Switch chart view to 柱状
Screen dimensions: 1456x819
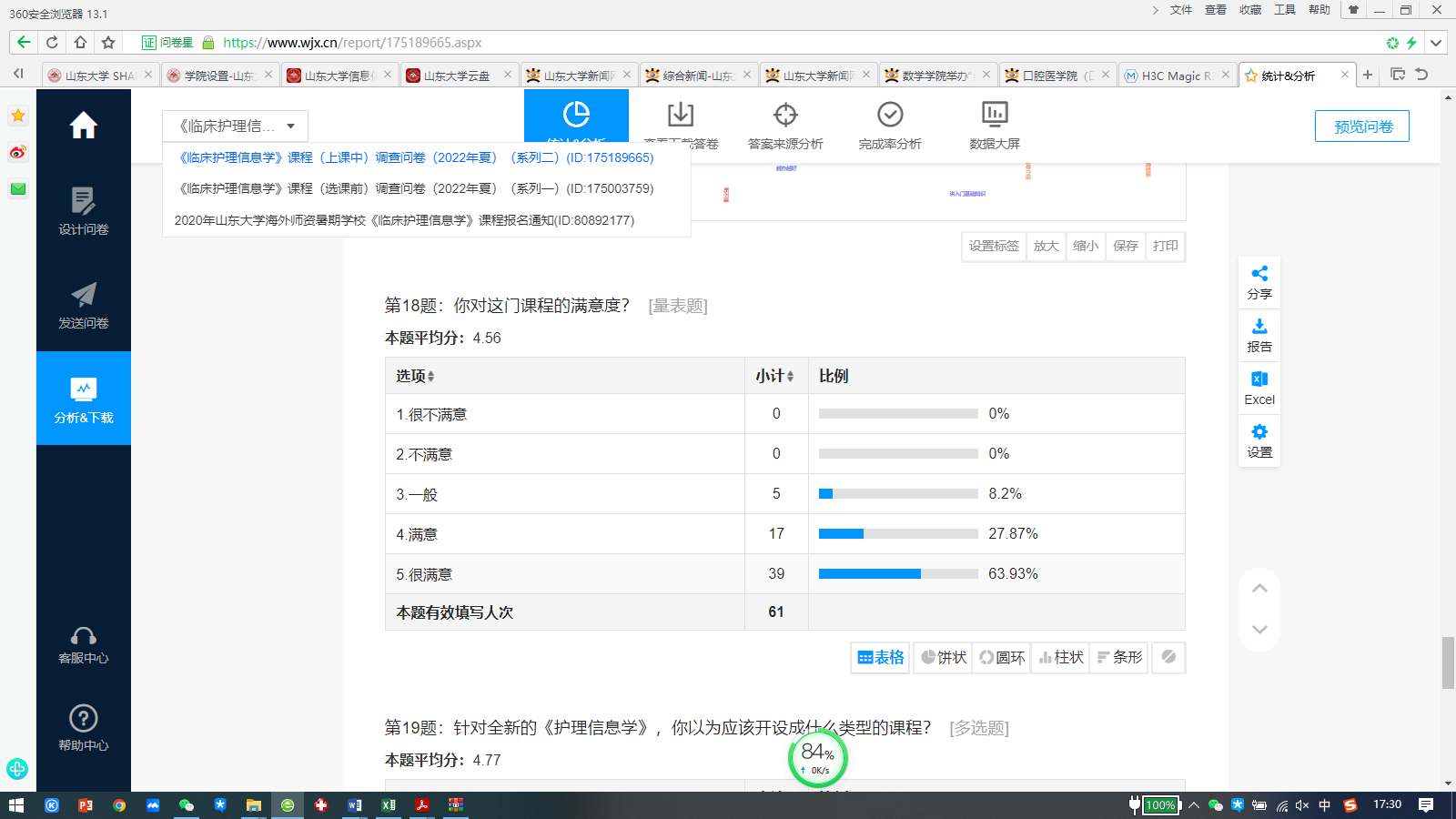[1061, 657]
